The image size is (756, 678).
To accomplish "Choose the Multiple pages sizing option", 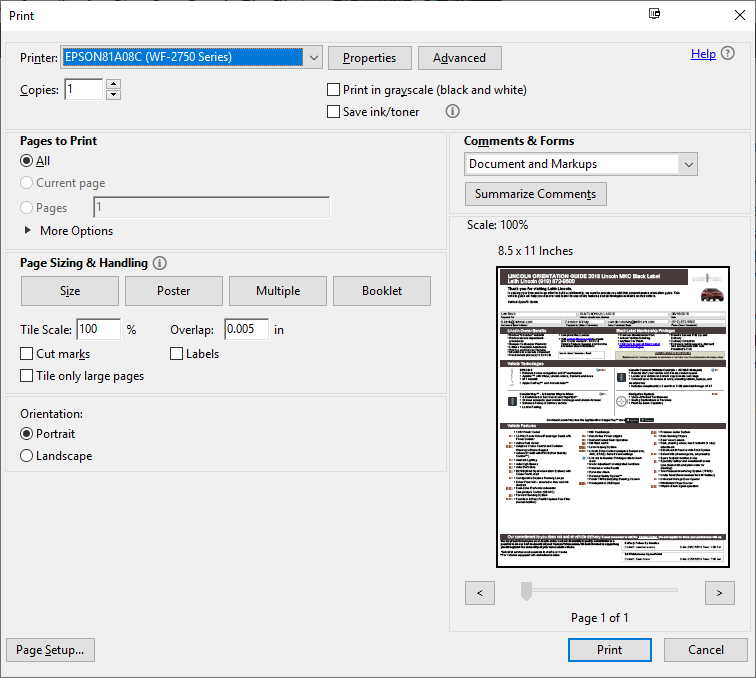I will point(278,291).
